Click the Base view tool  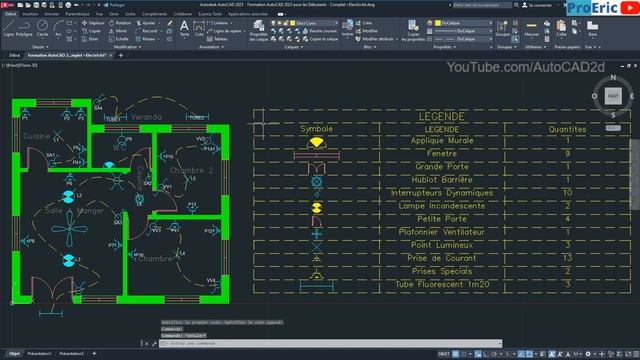592,29
